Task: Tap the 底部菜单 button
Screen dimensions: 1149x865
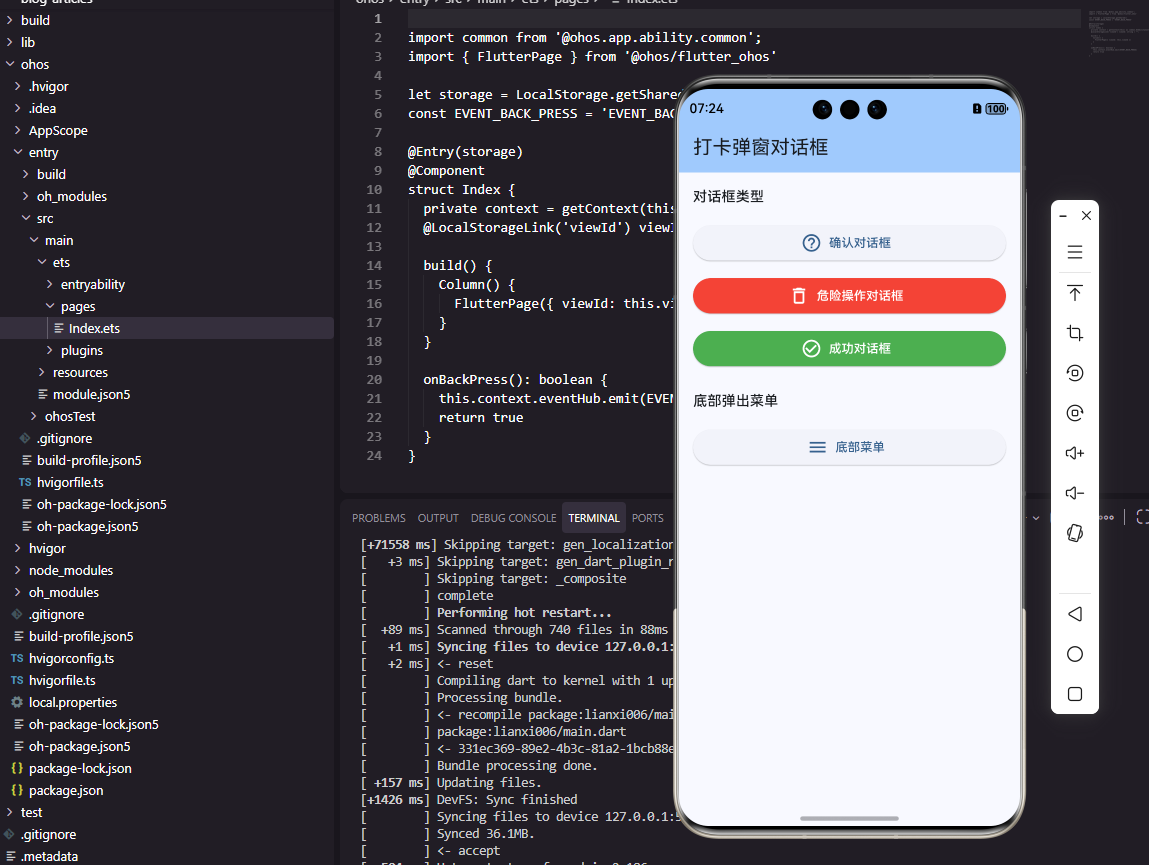Action: click(849, 447)
